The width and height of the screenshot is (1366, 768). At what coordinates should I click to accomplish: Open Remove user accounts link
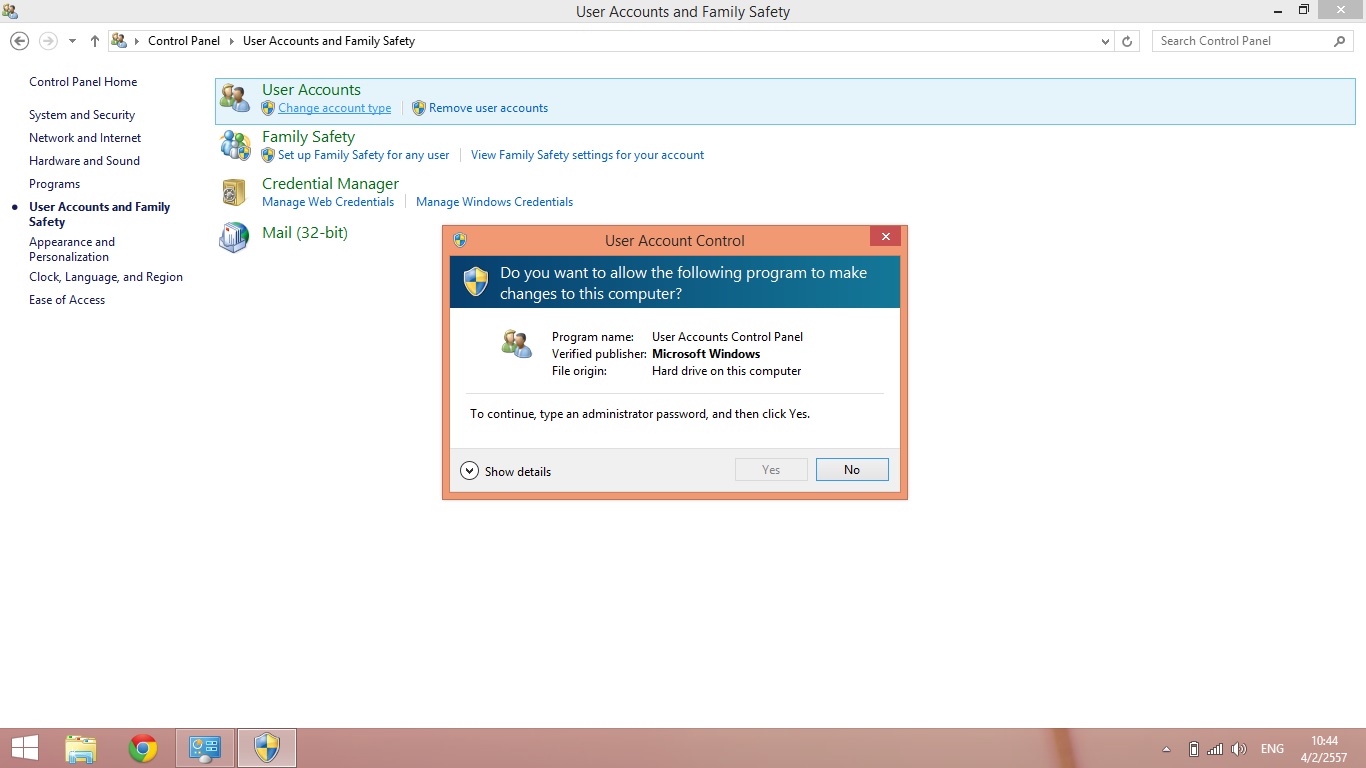(x=489, y=108)
